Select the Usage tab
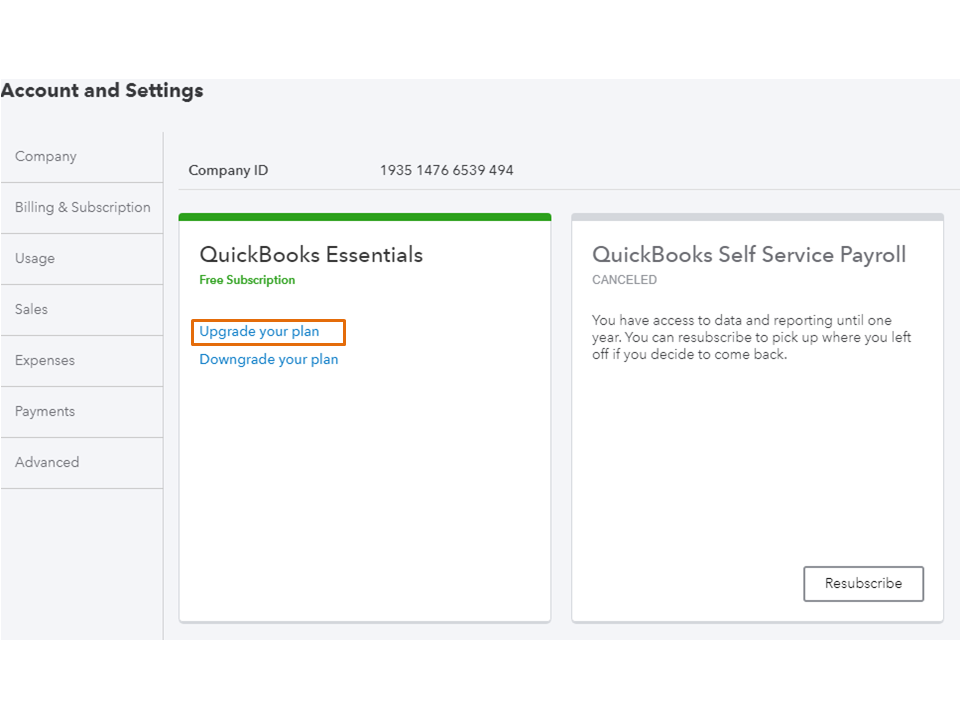Image resolution: width=960 pixels, height=720 pixels. 35,259
